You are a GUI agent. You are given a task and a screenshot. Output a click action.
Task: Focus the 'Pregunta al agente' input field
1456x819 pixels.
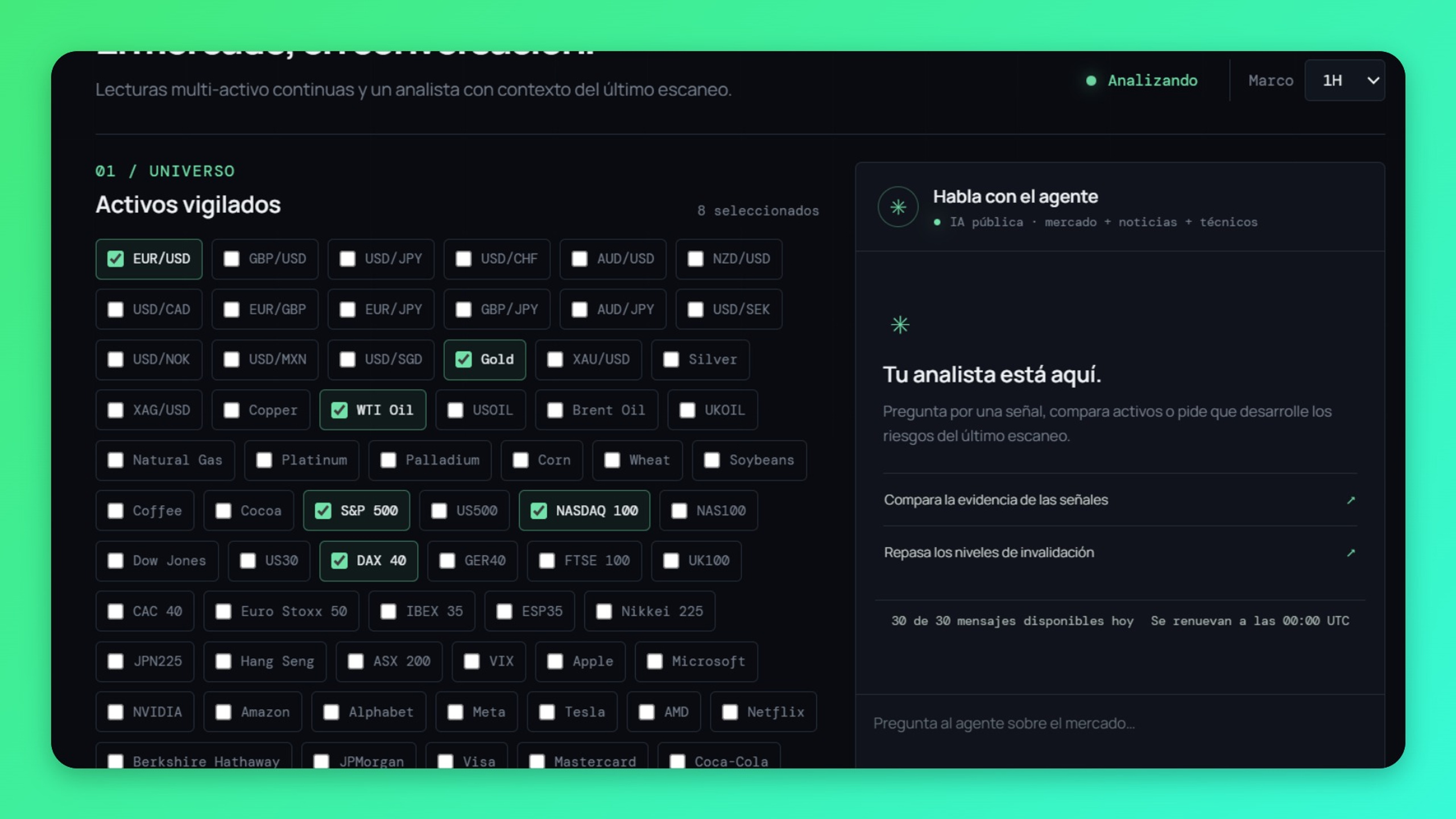(x=1120, y=723)
